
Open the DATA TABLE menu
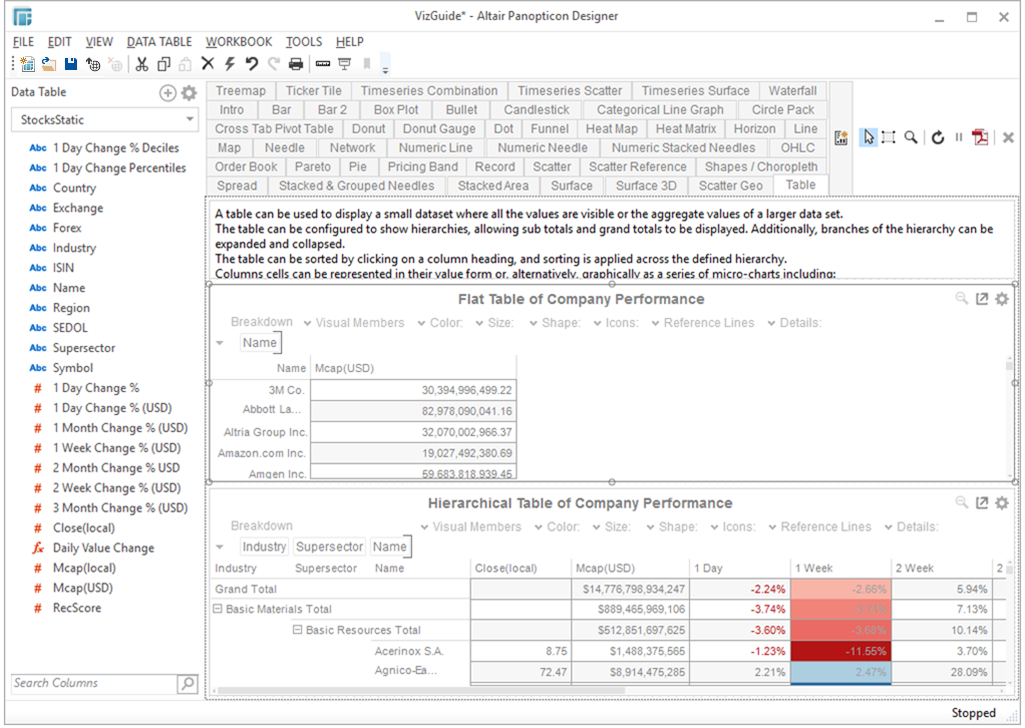[158, 42]
